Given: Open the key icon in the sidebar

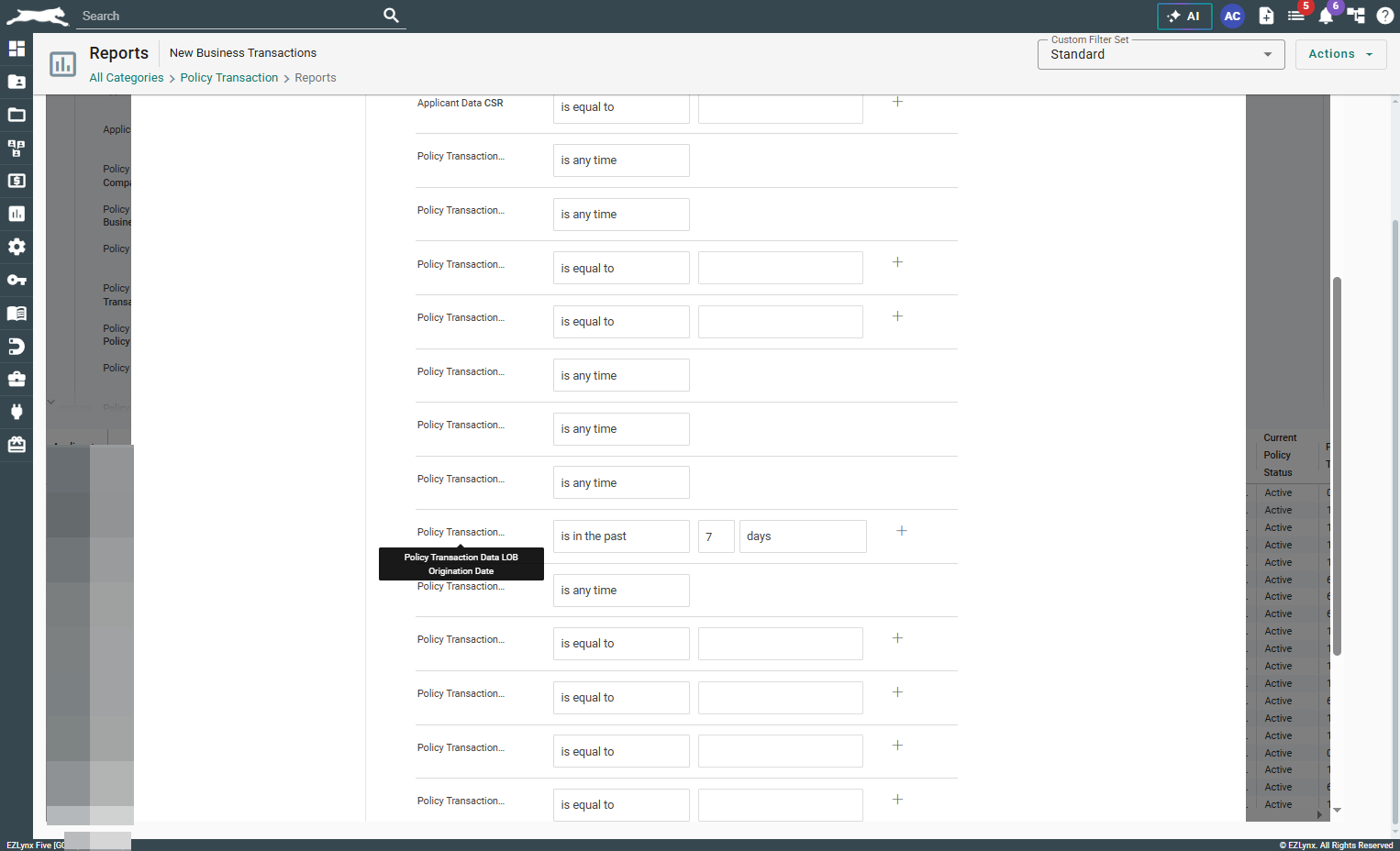Looking at the screenshot, I should click(17, 280).
